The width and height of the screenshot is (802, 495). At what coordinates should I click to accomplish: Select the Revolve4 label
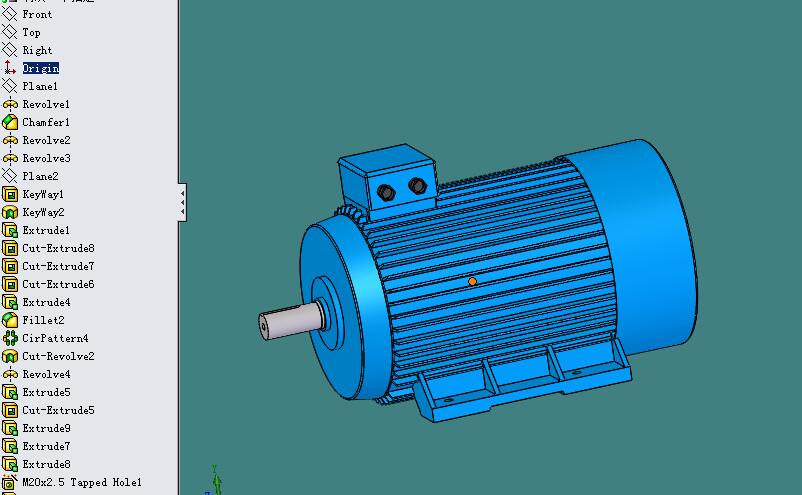[x=47, y=374]
